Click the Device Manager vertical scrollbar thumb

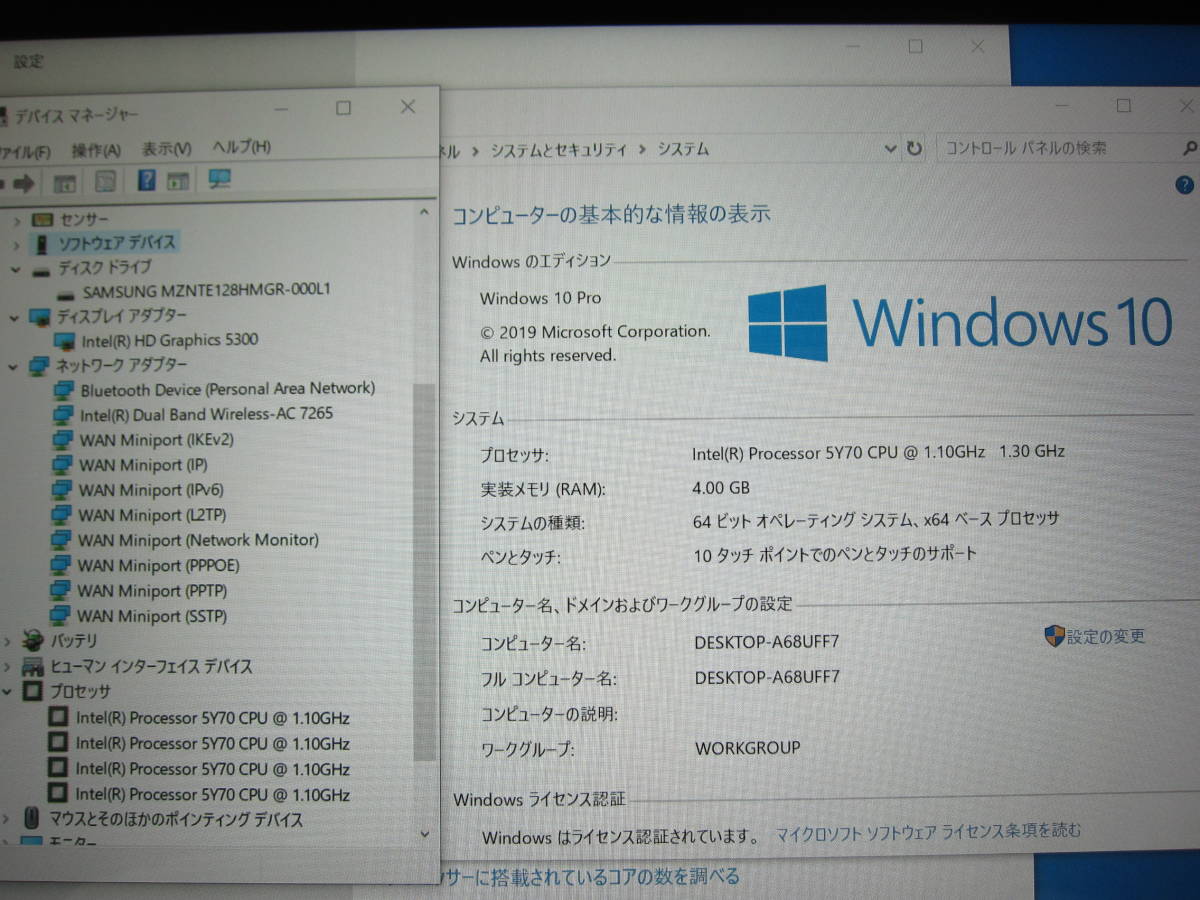click(x=424, y=575)
